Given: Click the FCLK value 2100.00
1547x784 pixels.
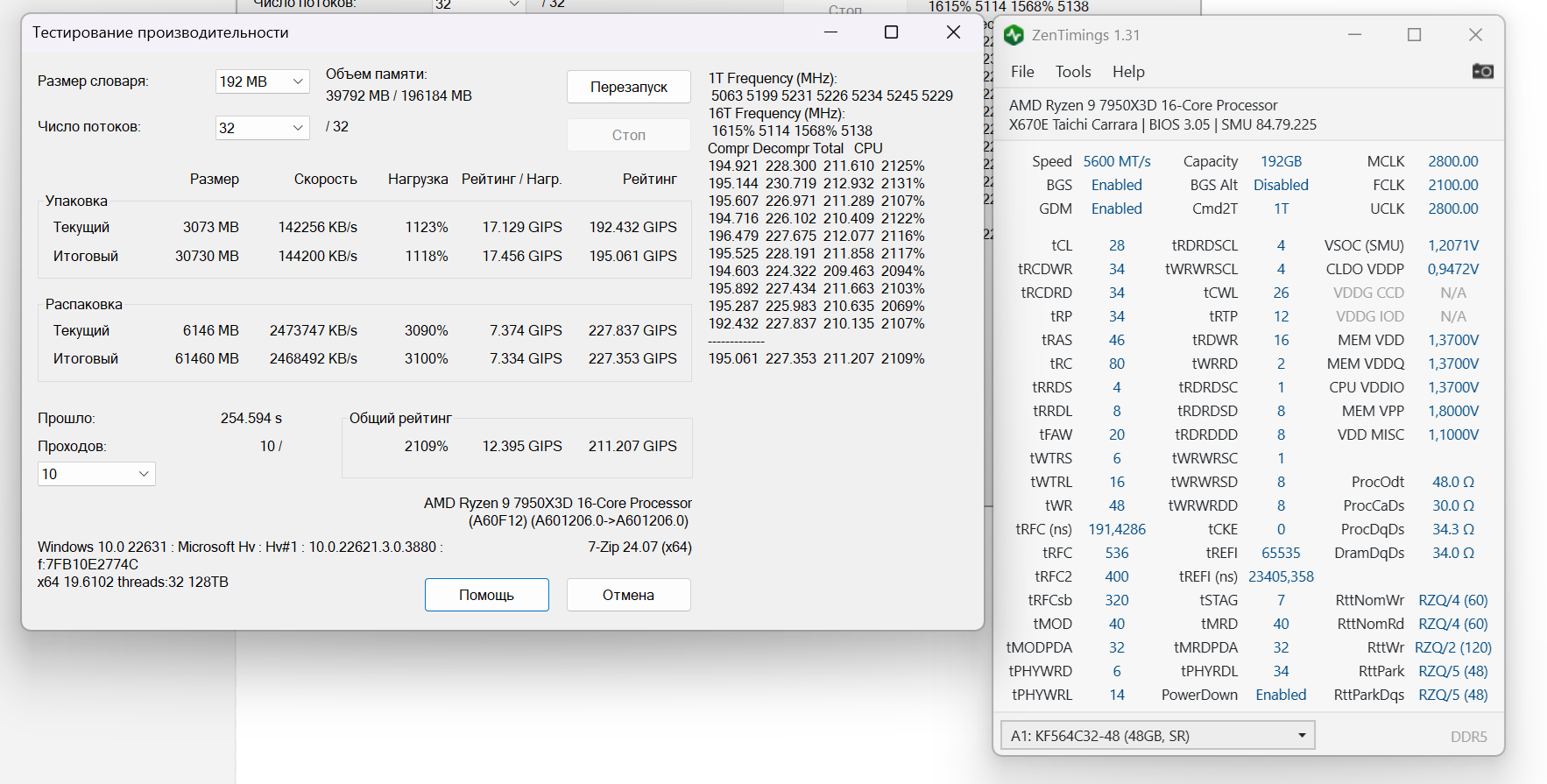Looking at the screenshot, I should pos(1453,185).
